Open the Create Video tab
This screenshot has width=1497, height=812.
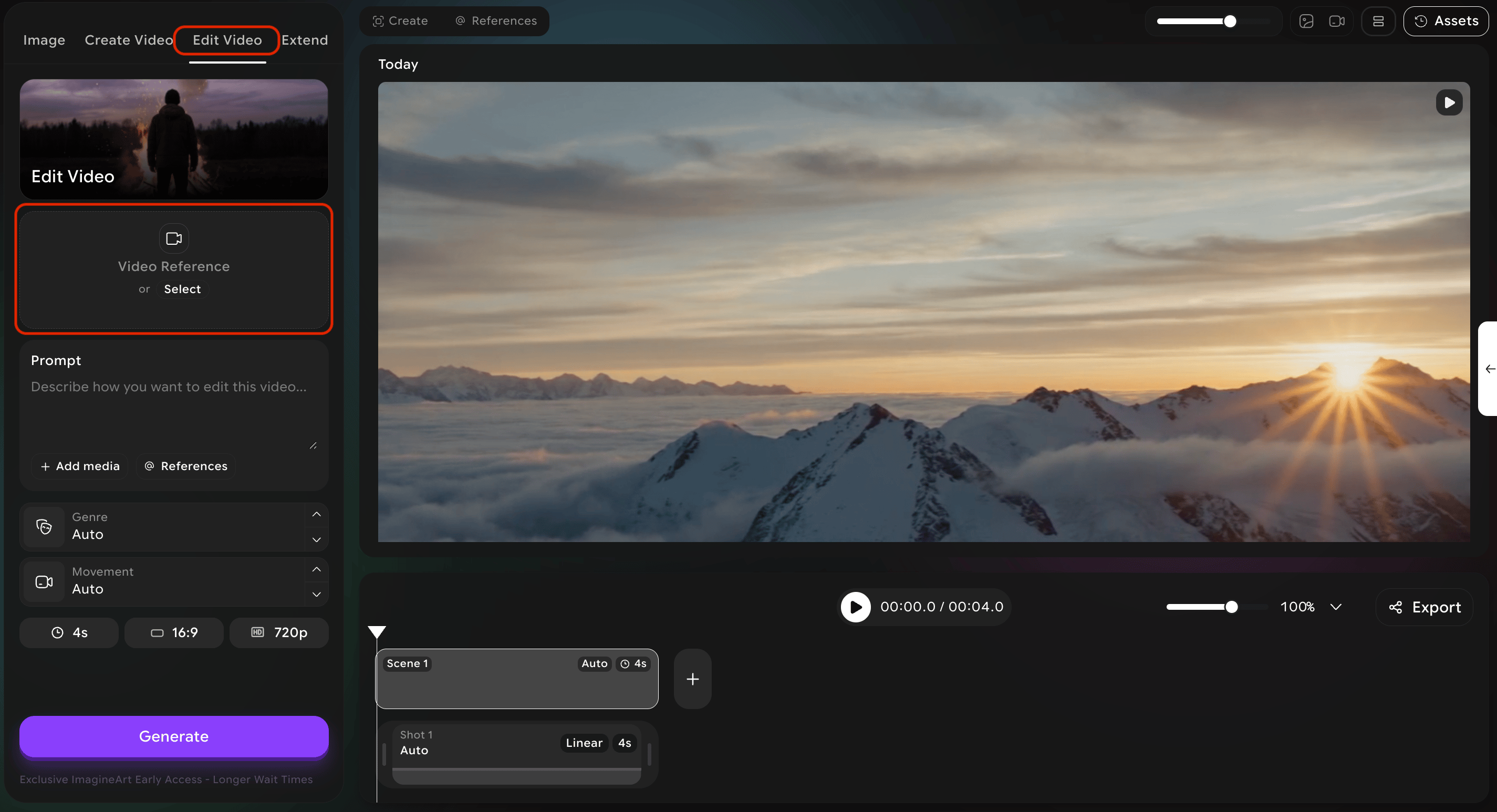tap(129, 40)
